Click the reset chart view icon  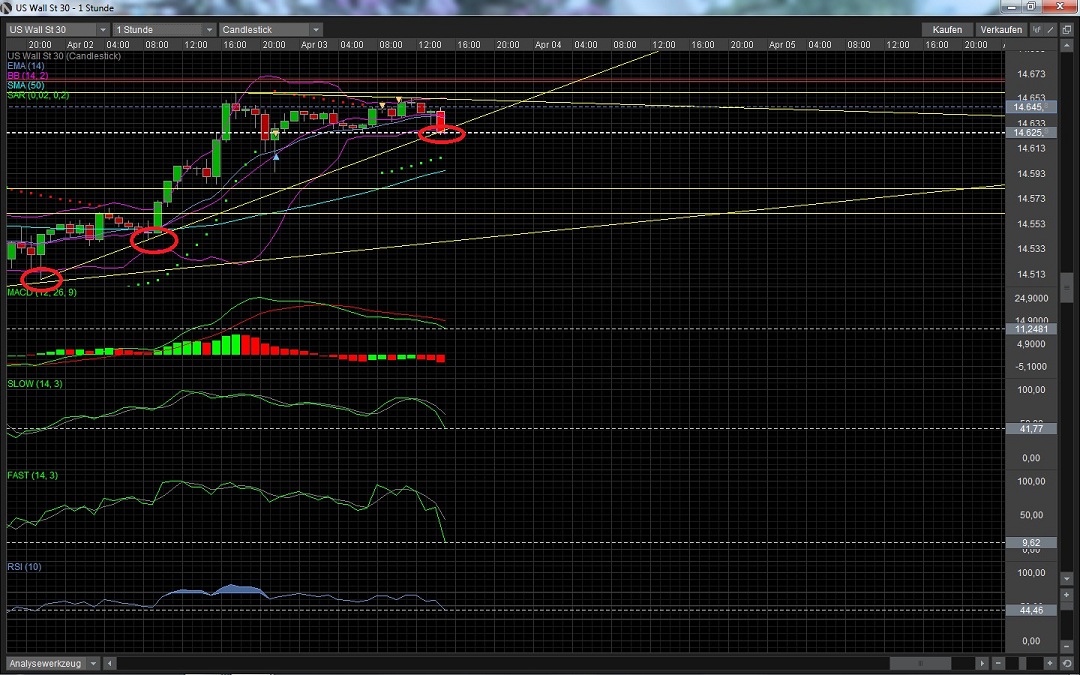point(1067,663)
